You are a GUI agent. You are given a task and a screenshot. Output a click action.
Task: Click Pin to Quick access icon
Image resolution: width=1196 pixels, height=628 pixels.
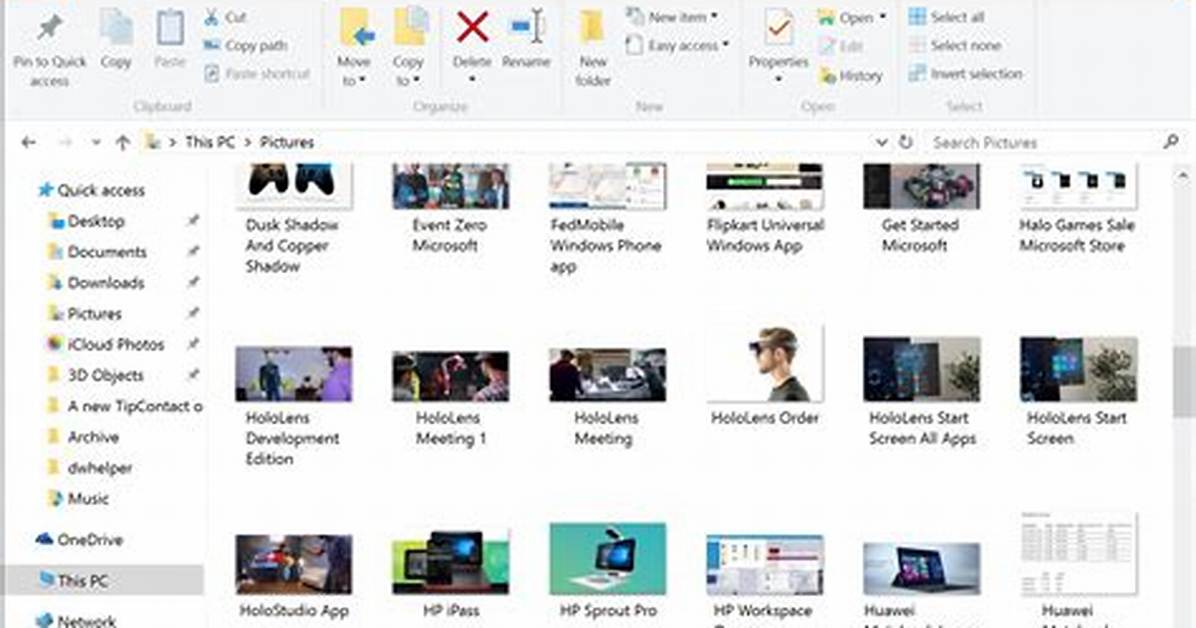(x=50, y=29)
